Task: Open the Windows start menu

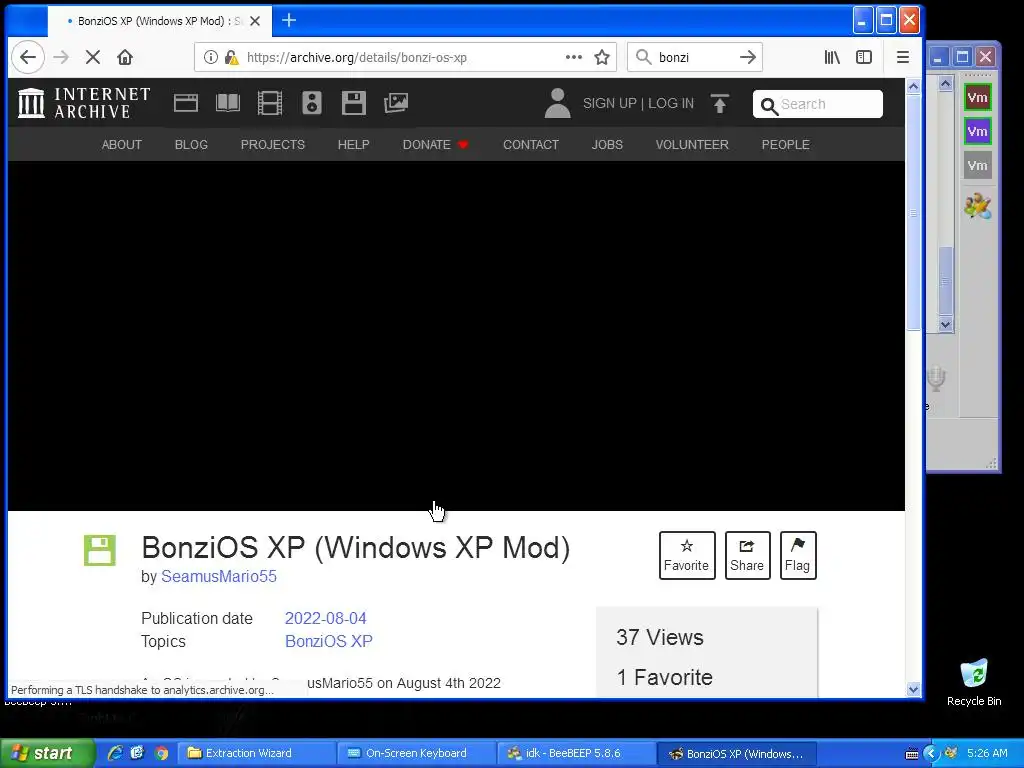Action: (48, 753)
